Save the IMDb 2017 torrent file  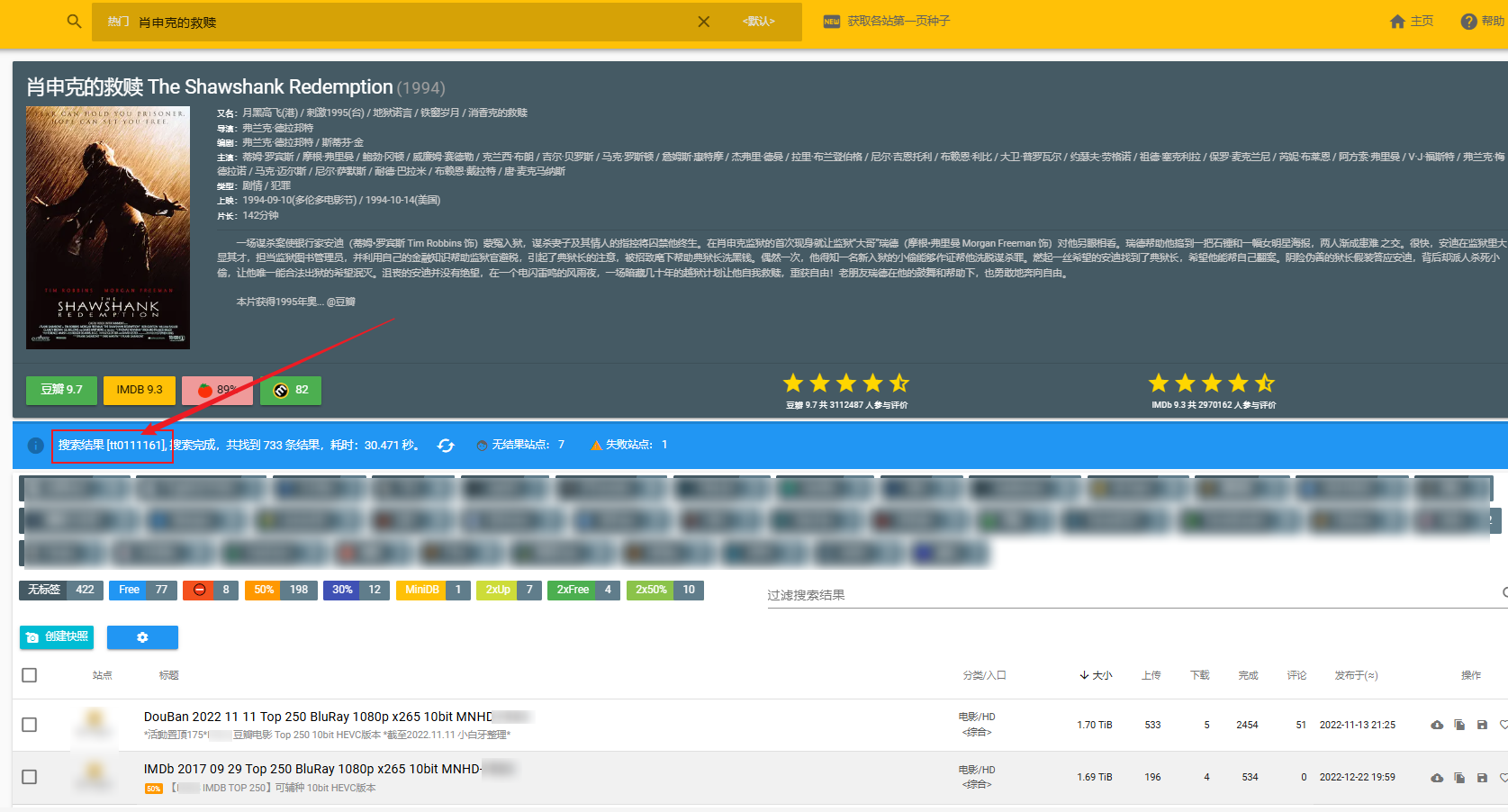[1482, 777]
